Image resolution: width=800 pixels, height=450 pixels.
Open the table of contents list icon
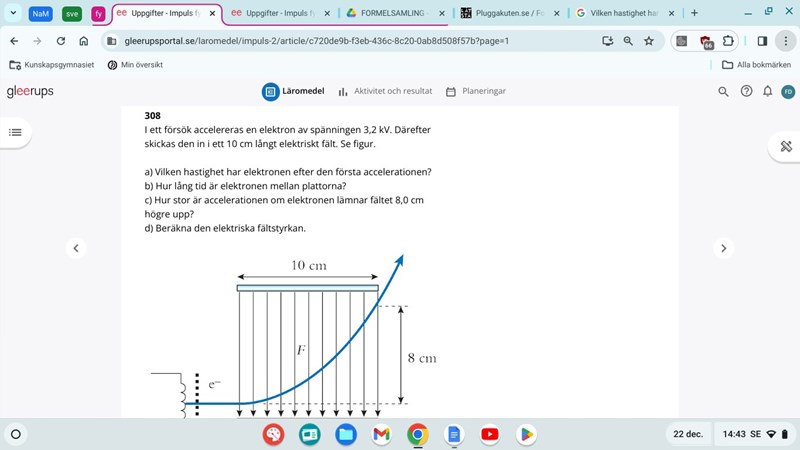point(15,132)
